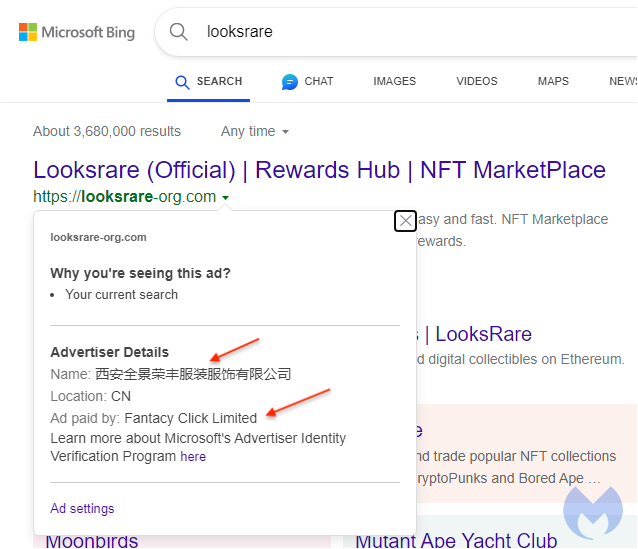Click the looksrare-org.com URL link
This screenshot has height=549, width=638.
click(x=125, y=197)
